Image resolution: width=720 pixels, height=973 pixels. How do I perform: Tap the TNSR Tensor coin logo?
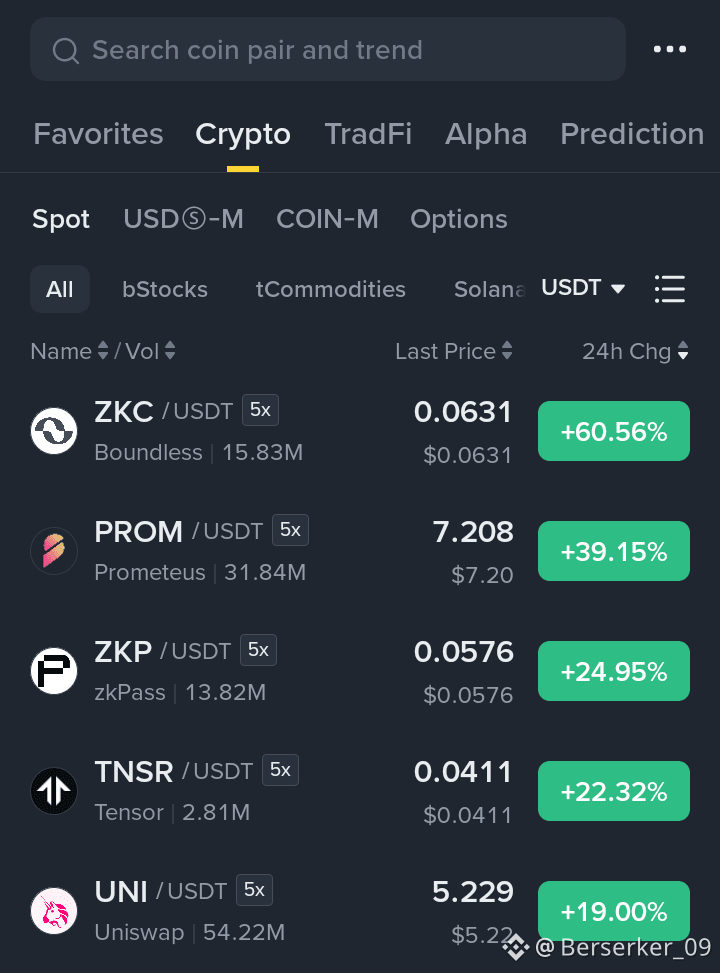click(x=54, y=791)
